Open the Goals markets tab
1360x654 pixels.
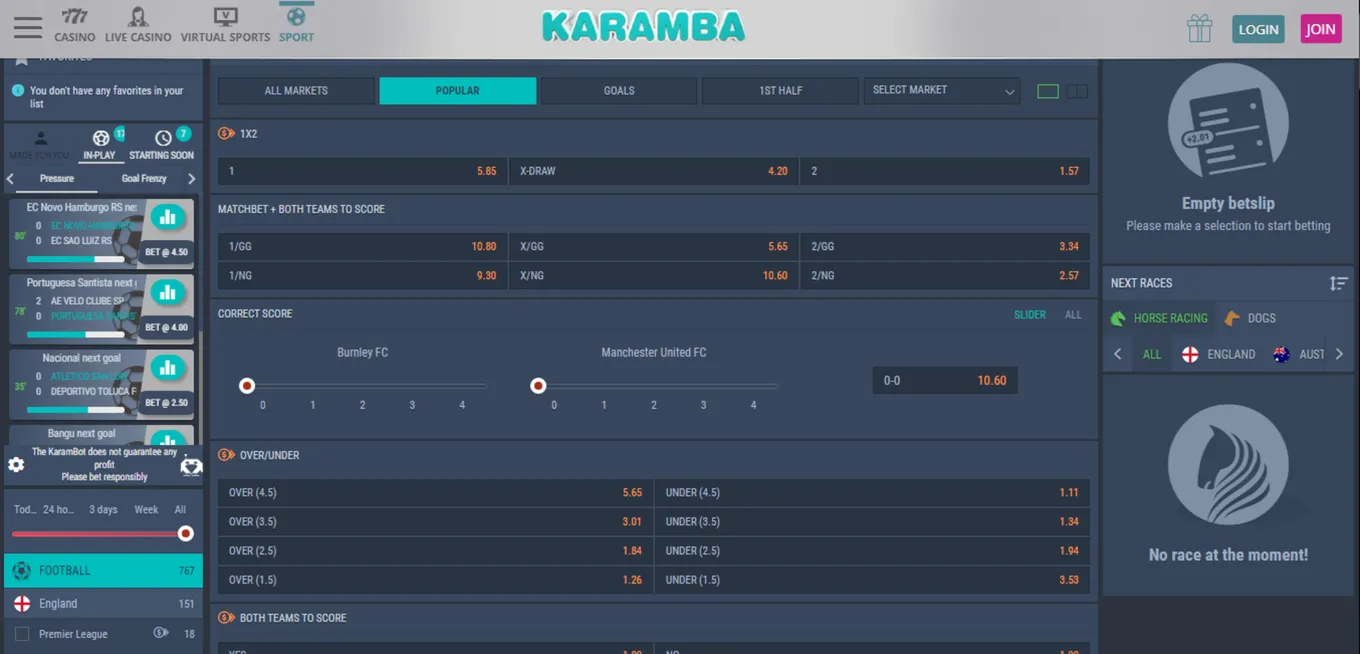pyautogui.click(x=619, y=90)
